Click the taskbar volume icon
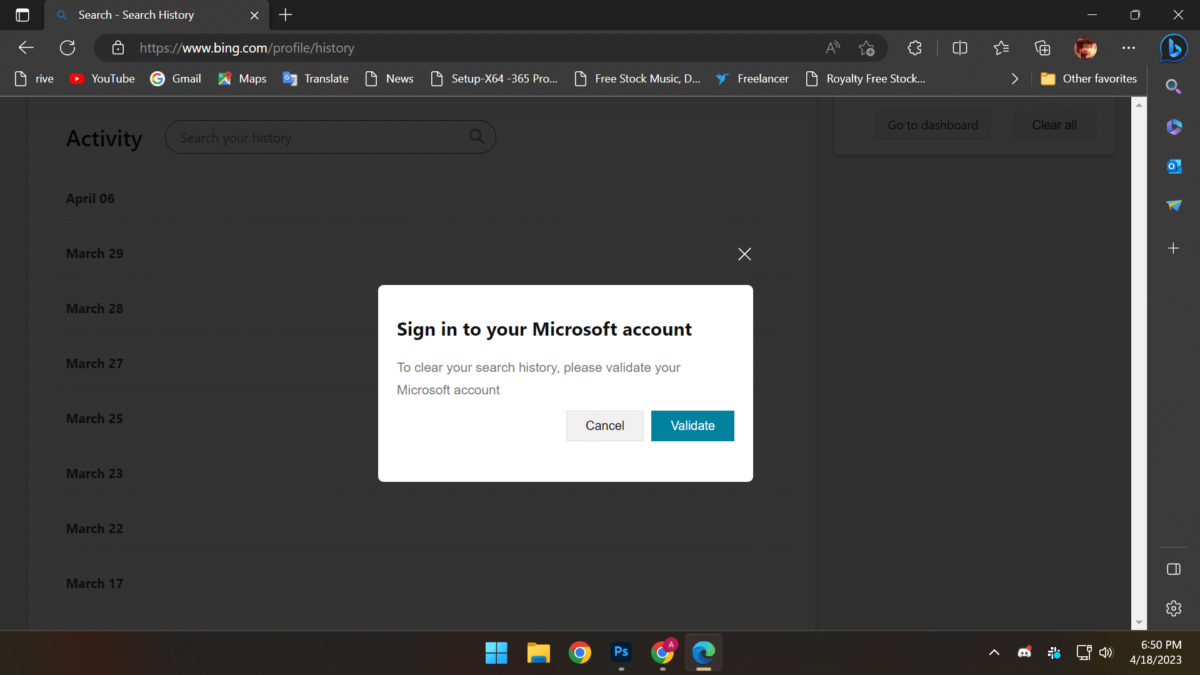 coord(1106,653)
